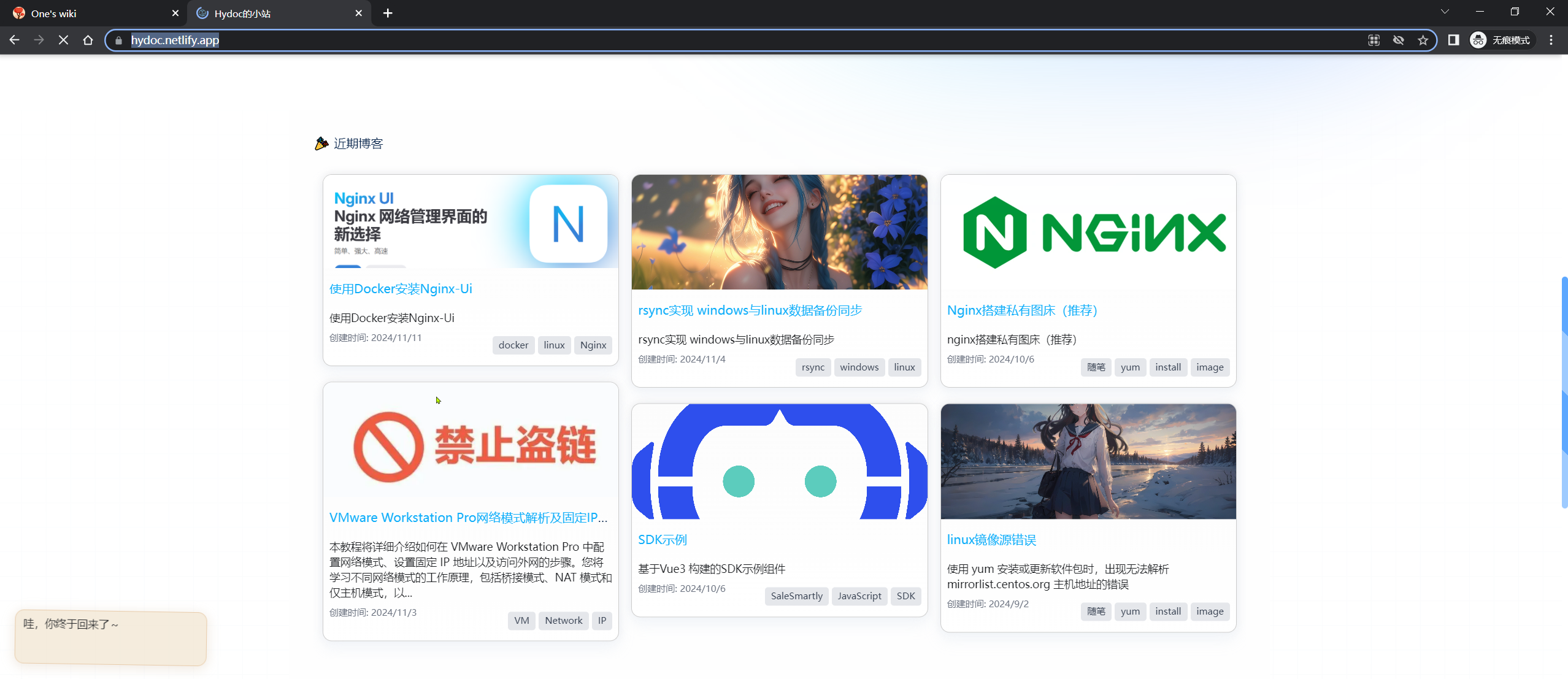Go back to the previous page
Image resolution: width=1568 pixels, height=679 pixels.
click(15, 40)
